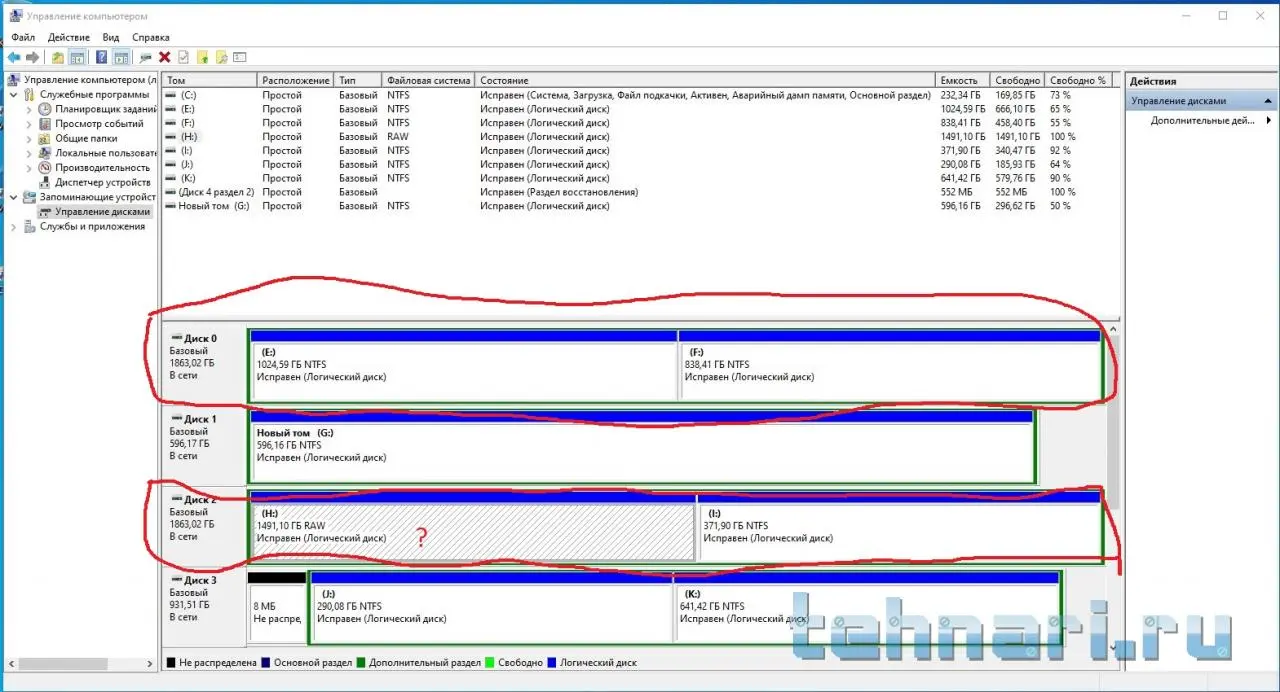The height and width of the screenshot is (692, 1280).
Task: Sort by the Том column header
Action: pyautogui.click(x=210, y=80)
